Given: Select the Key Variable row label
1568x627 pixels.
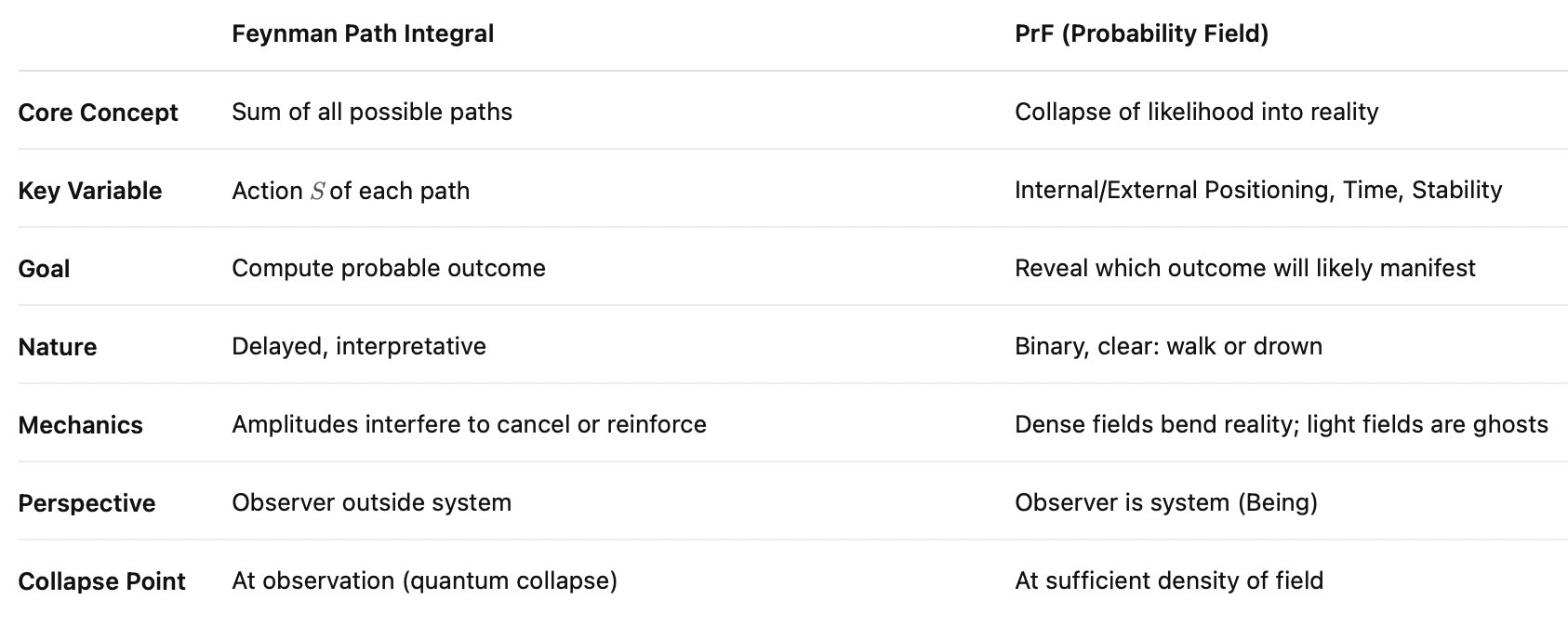Looking at the screenshot, I should pos(89,191).
